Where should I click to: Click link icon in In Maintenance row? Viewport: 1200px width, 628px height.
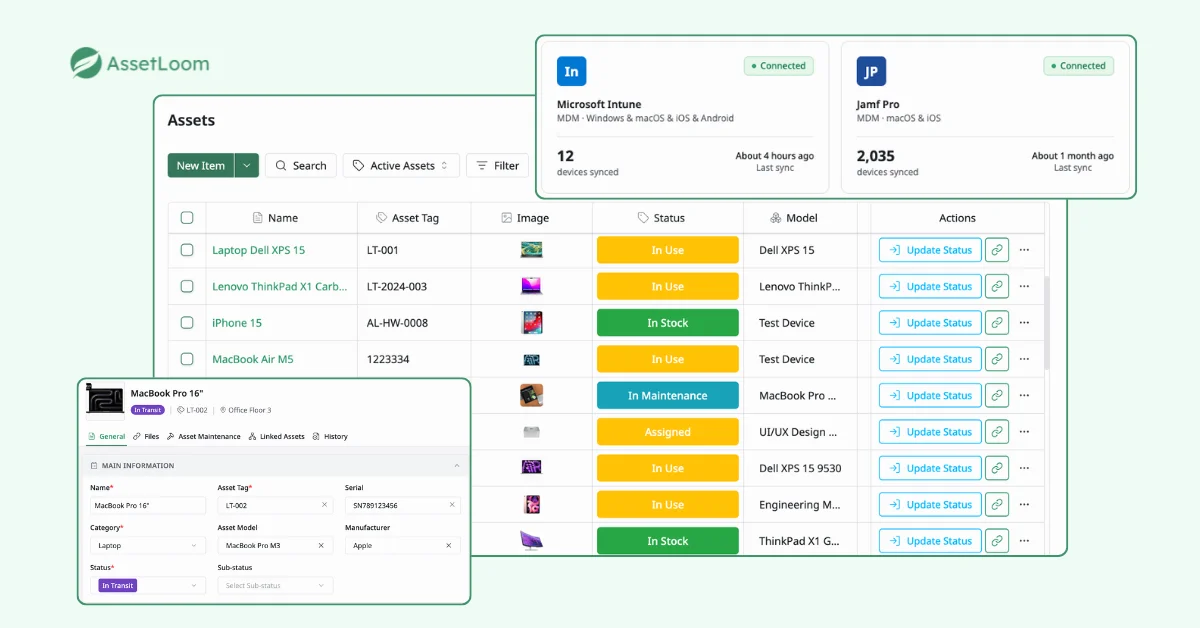[997, 395]
